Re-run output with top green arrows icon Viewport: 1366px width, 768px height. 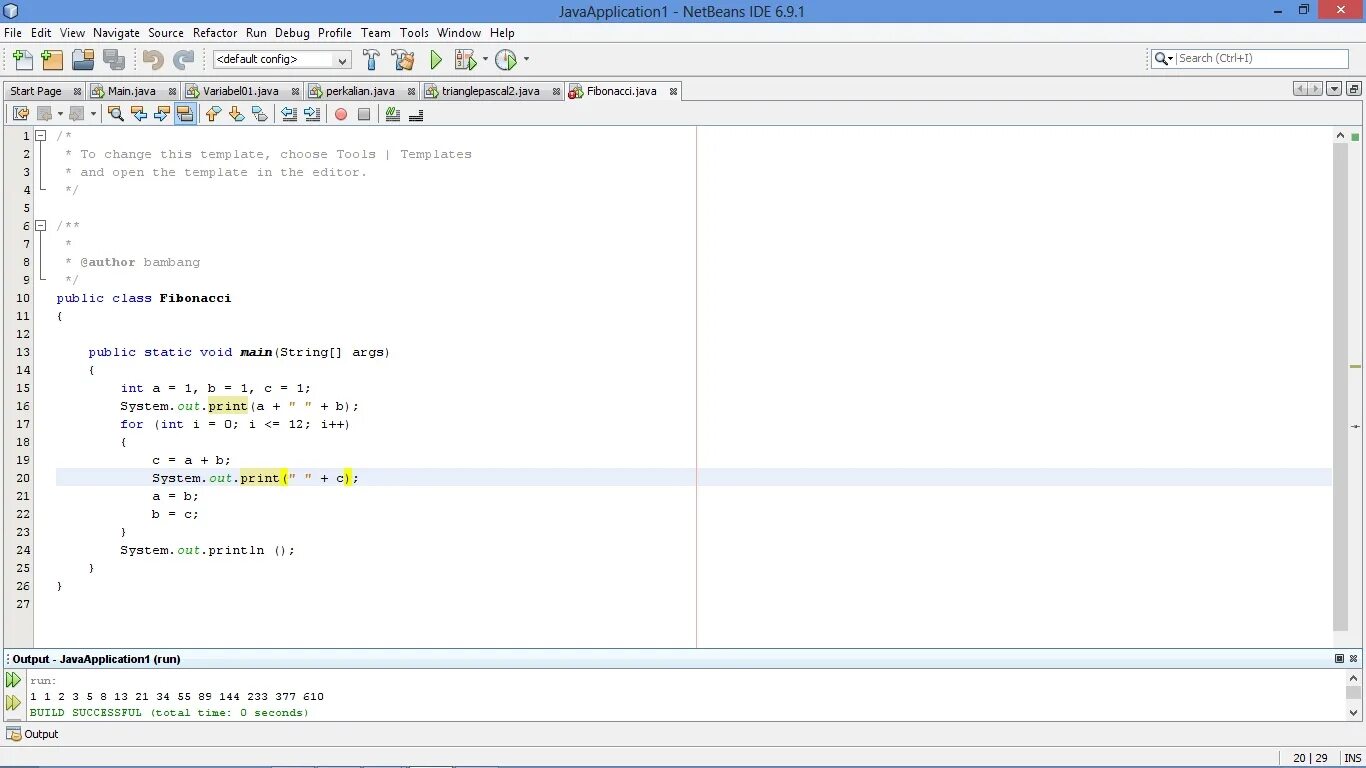coord(13,680)
